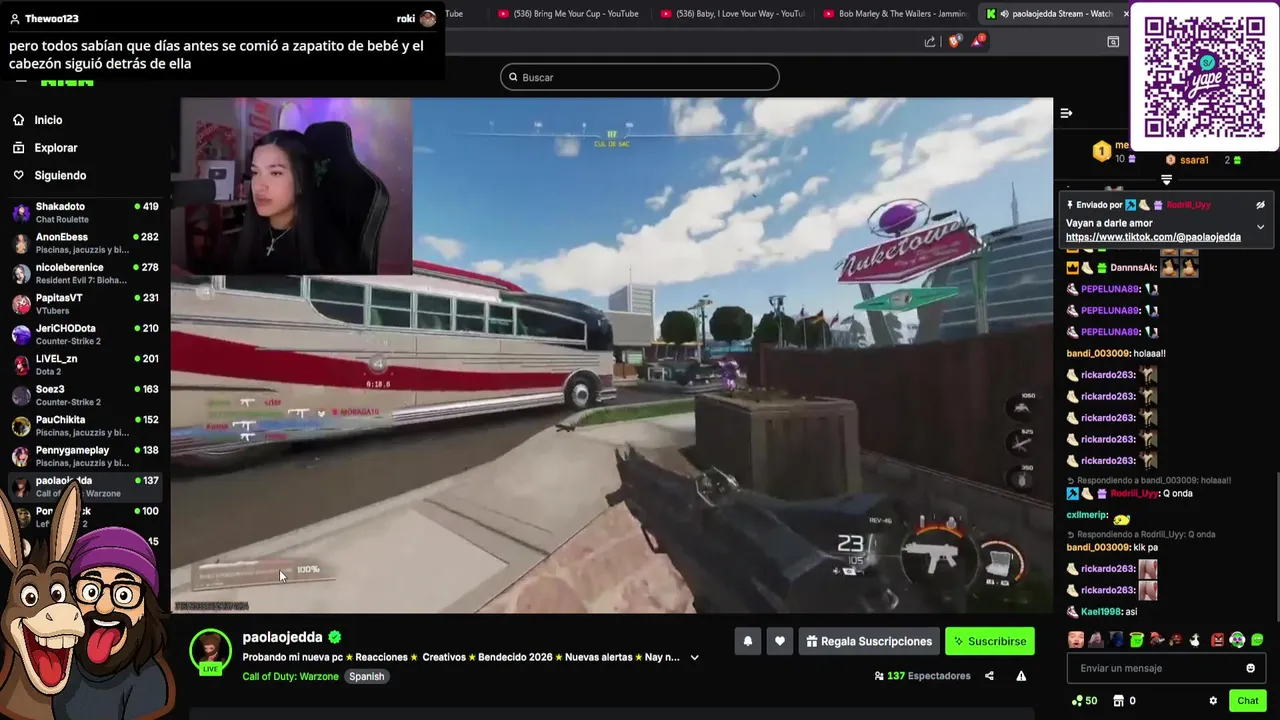Click username Kael1998 in chat
Image resolution: width=1280 pixels, height=720 pixels.
tap(1102, 612)
